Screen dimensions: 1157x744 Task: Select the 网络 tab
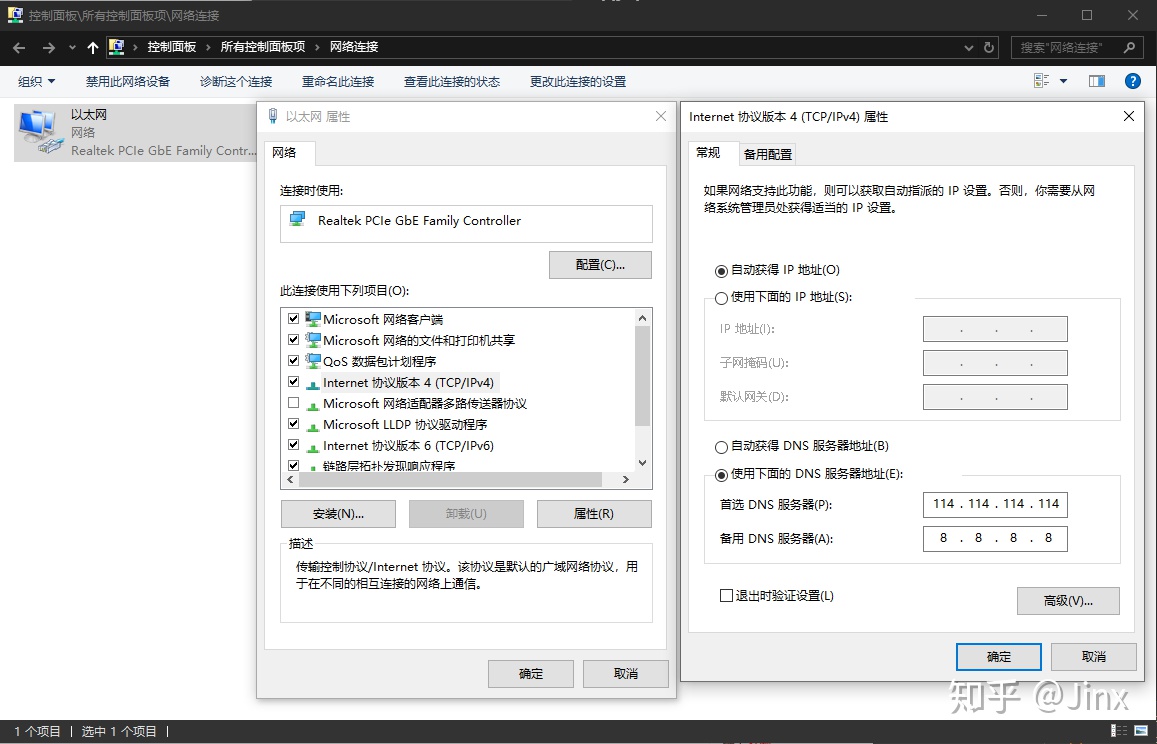[x=288, y=154]
